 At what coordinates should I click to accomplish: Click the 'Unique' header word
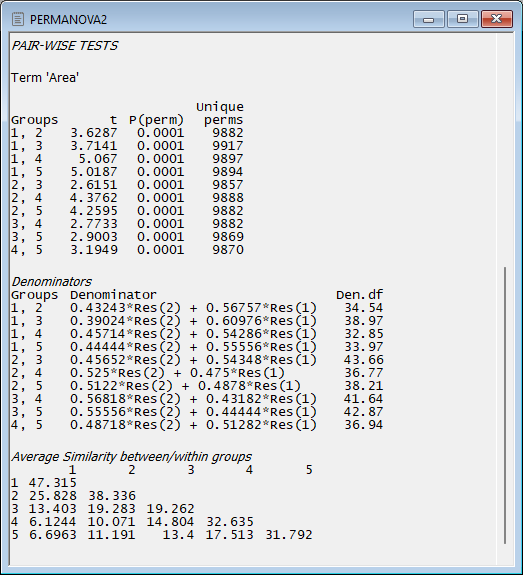(220, 107)
